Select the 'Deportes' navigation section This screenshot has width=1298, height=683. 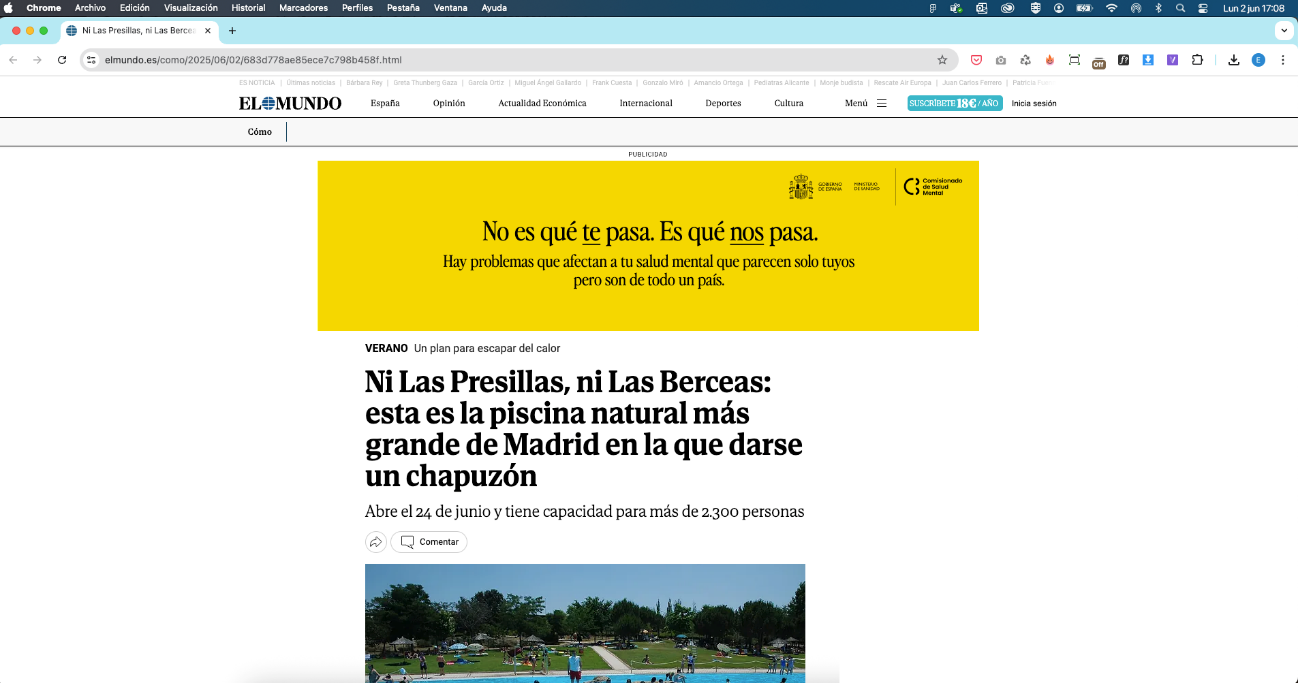723,103
